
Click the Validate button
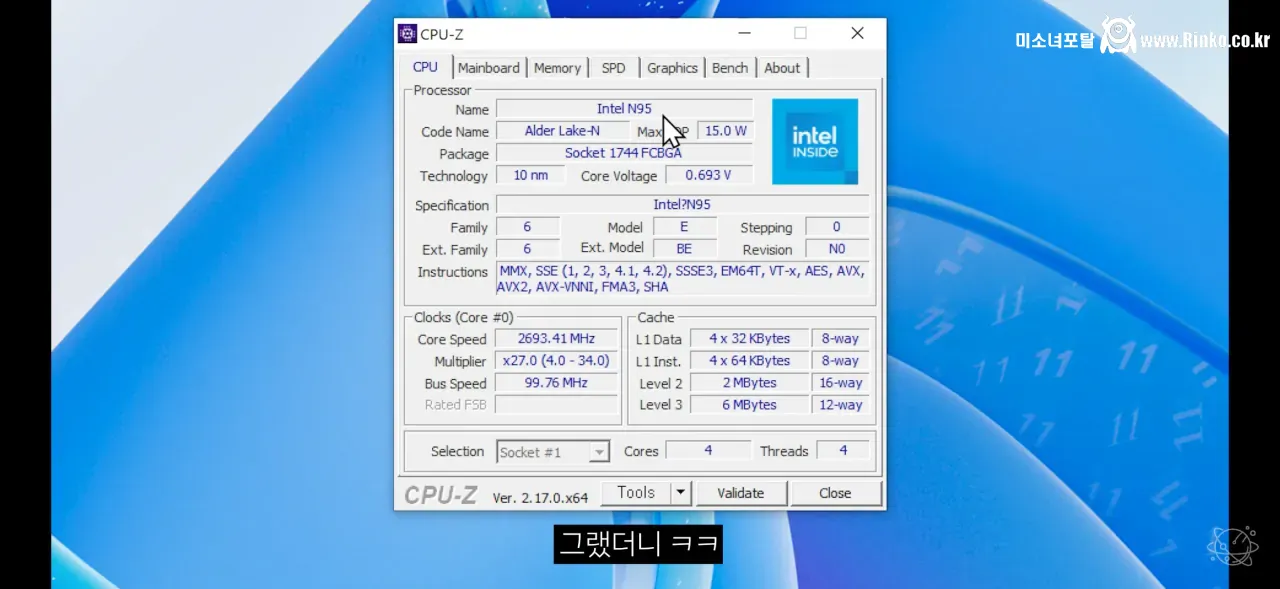coord(741,492)
